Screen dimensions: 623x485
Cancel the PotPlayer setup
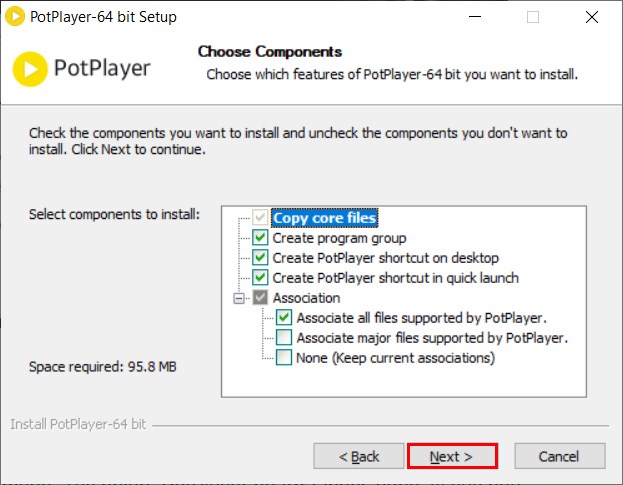click(560, 456)
